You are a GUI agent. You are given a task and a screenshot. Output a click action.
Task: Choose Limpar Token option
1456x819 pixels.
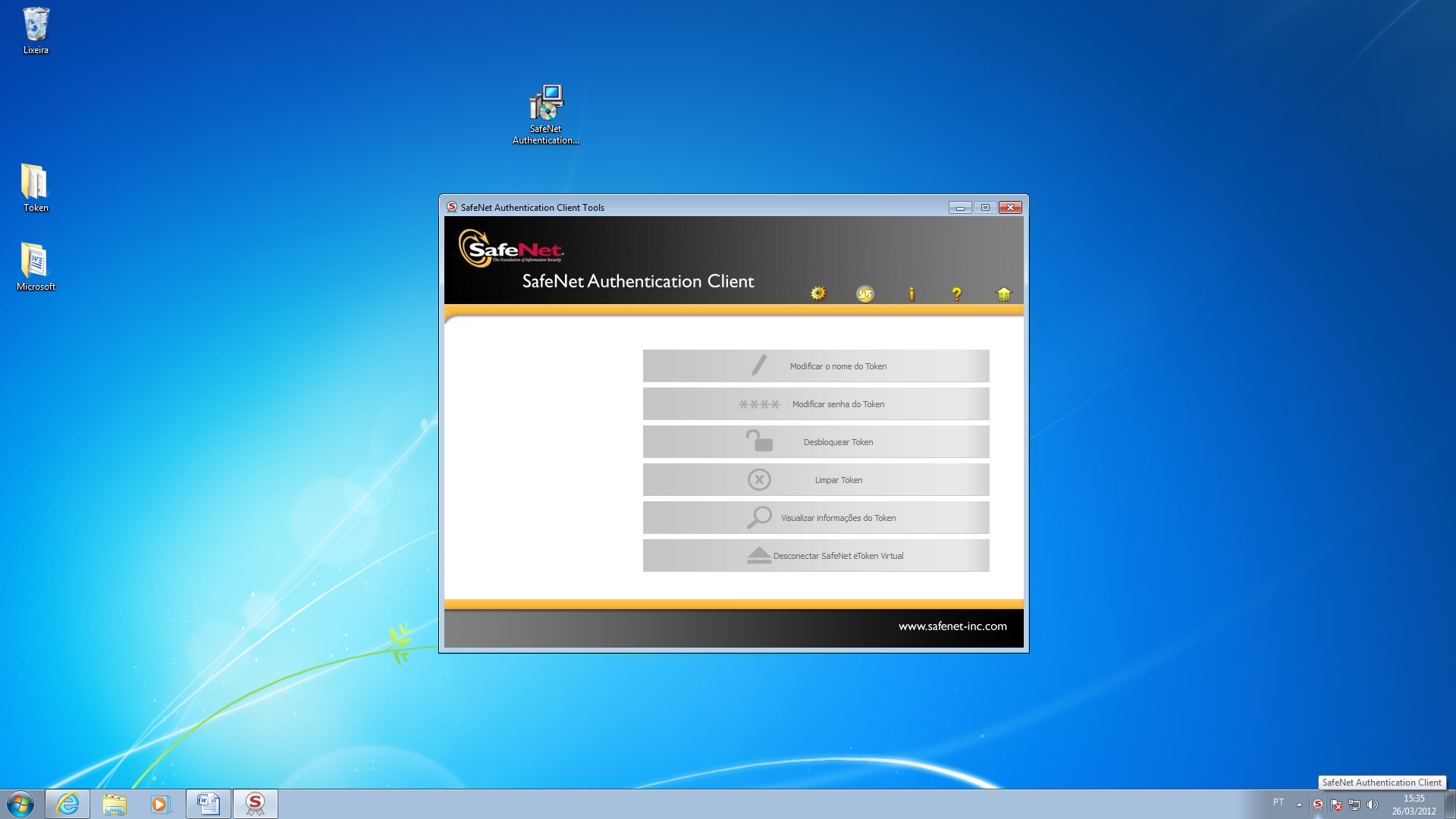pyautogui.click(x=816, y=479)
